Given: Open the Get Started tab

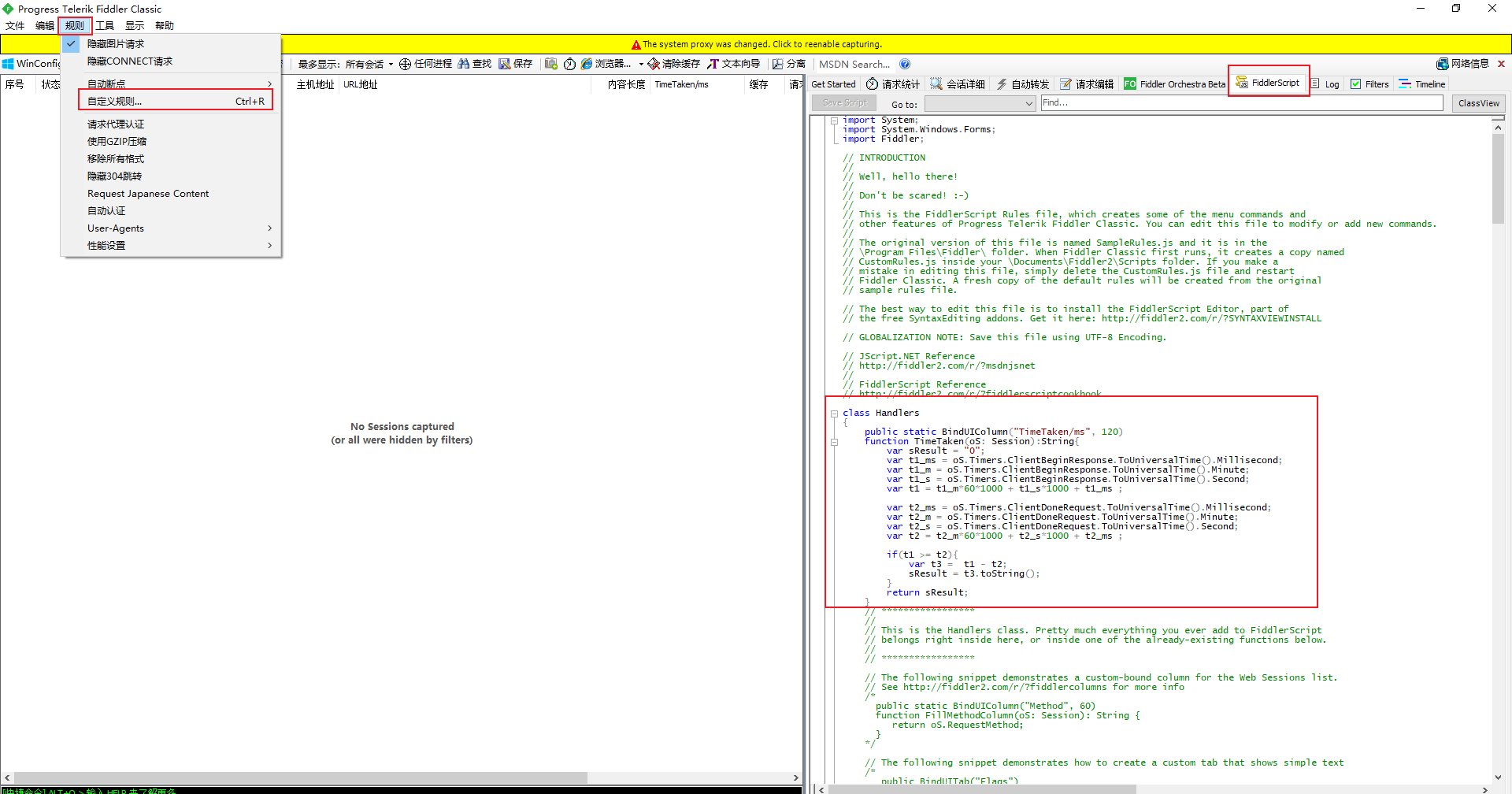Looking at the screenshot, I should 833,84.
